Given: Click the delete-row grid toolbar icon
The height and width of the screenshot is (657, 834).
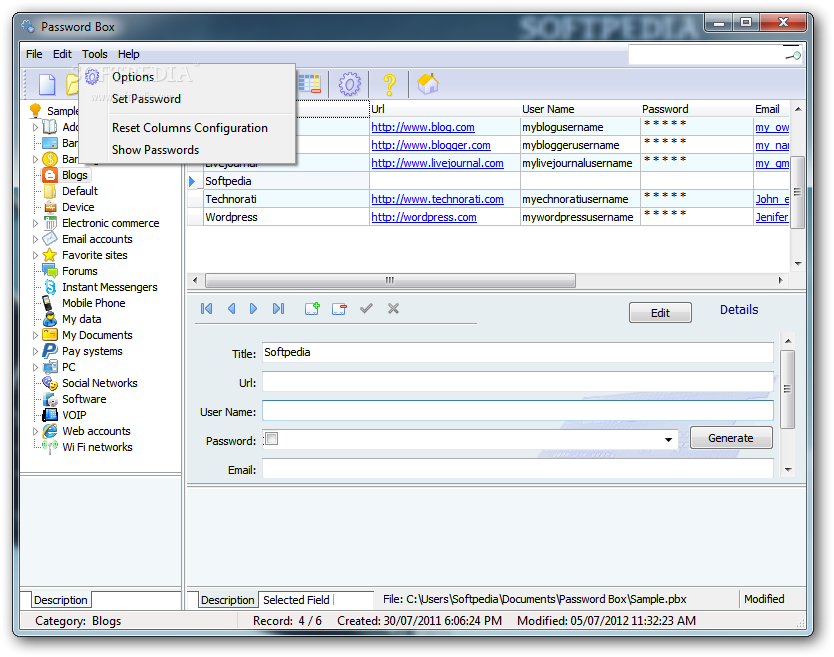Looking at the screenshot, I should (309, 84).
